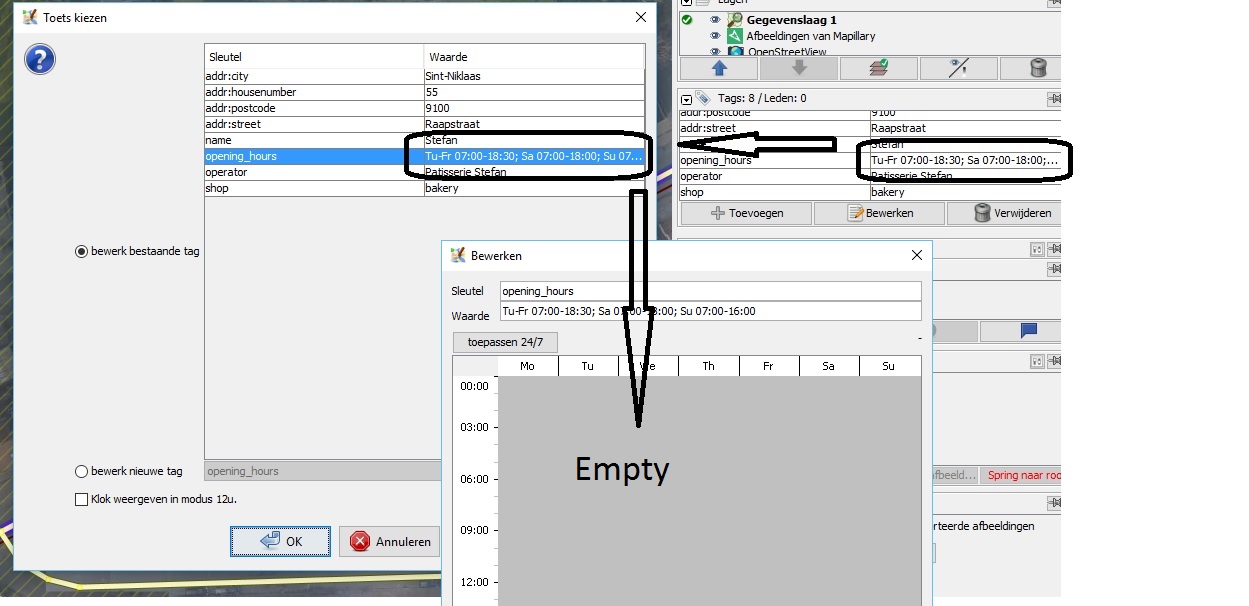Image resolution: width=1249 pixels, height=606 pixels.
Task: Activate the selected layer in the Lagen panel
Action: tap(878, 68)
